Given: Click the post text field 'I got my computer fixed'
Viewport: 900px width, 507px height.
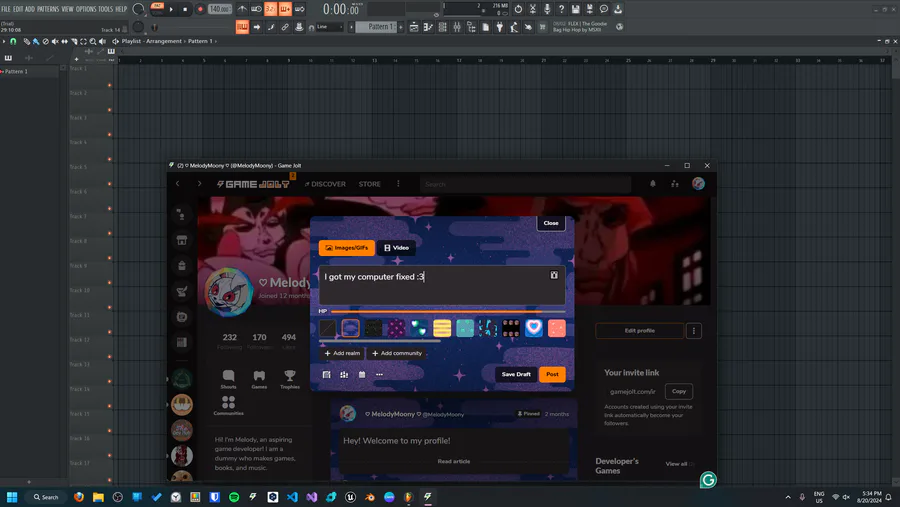Looking at the screenshot, I should [x=441, y=285].
